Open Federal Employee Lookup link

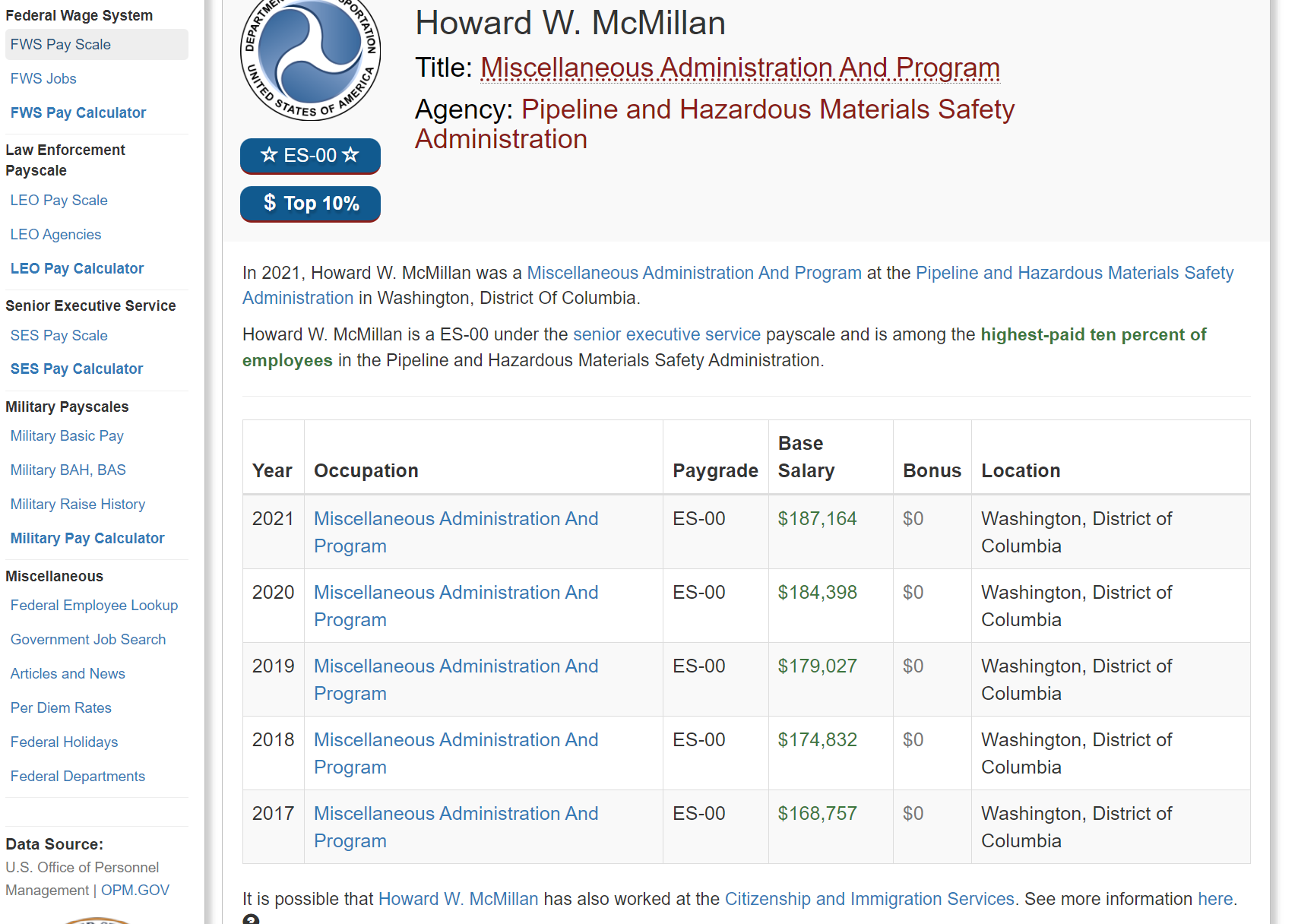pos(94,605)
